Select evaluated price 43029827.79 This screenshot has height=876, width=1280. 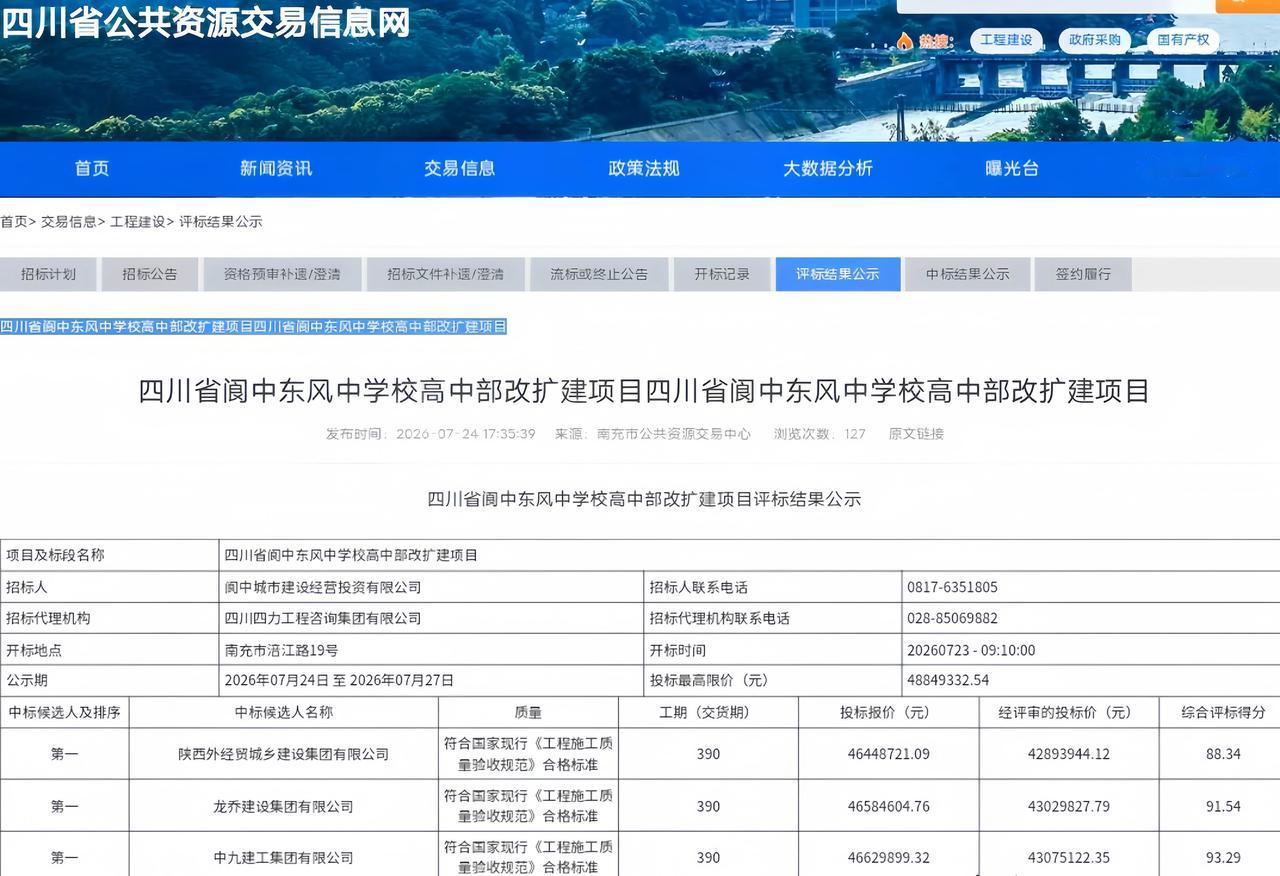coord(1069,806)
